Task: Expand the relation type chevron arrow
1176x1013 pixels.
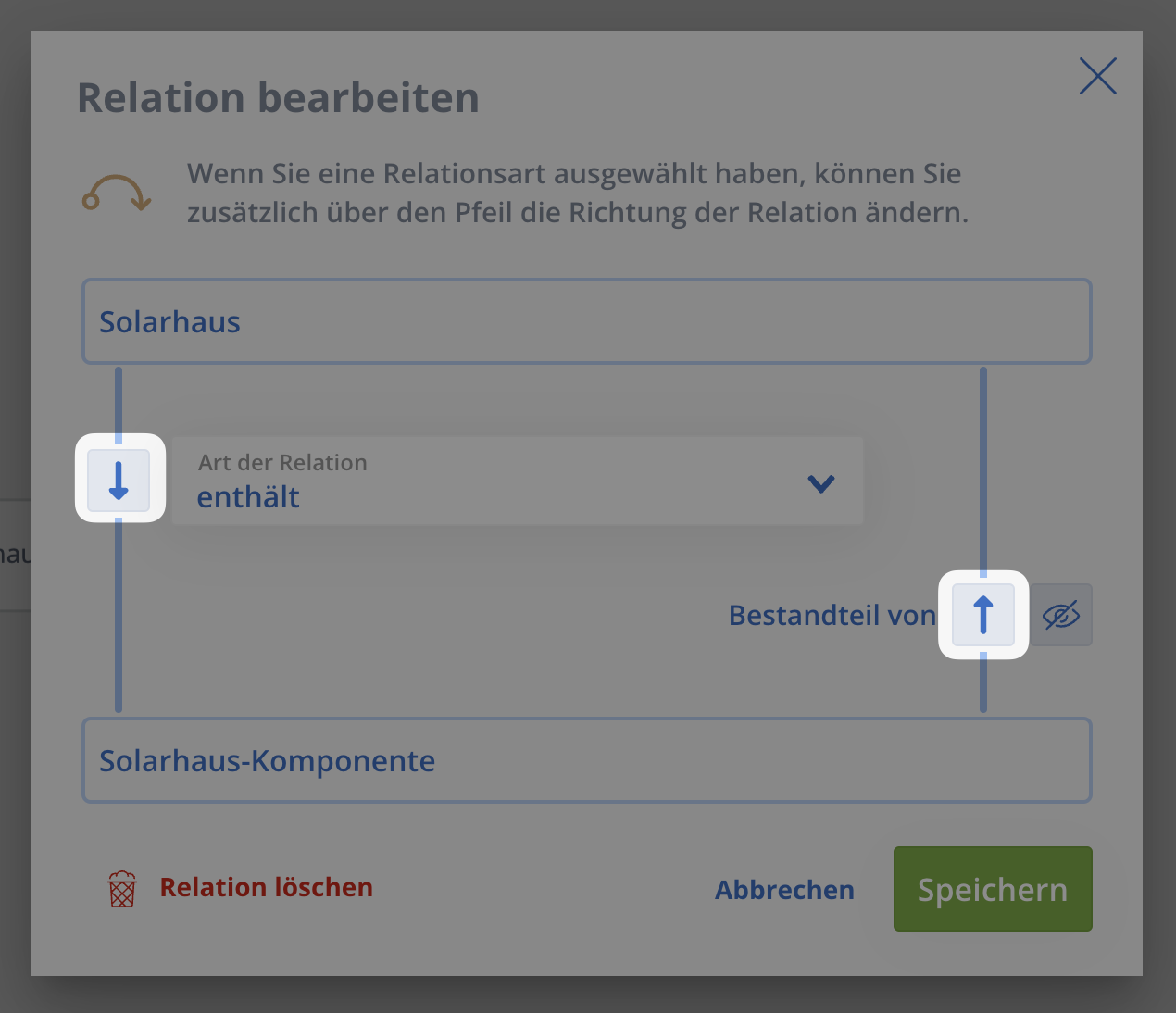Action: [x=821, y=483]
